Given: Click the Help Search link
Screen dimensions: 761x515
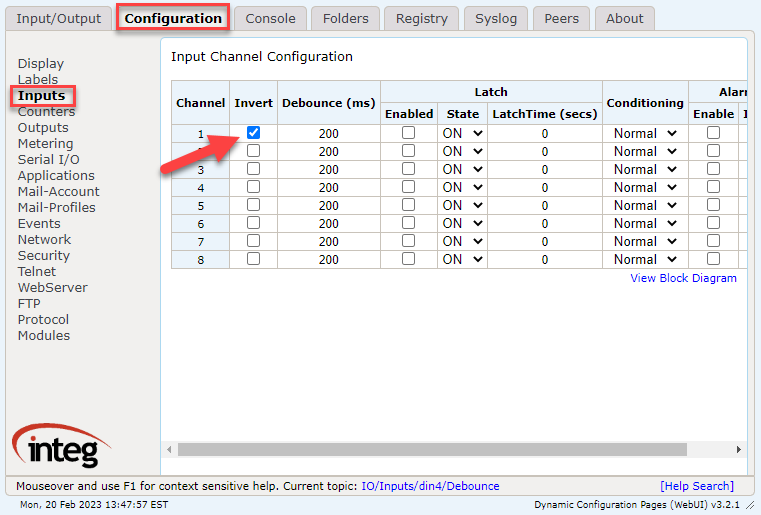Looking at the screenshot, I should click(696, 486).
